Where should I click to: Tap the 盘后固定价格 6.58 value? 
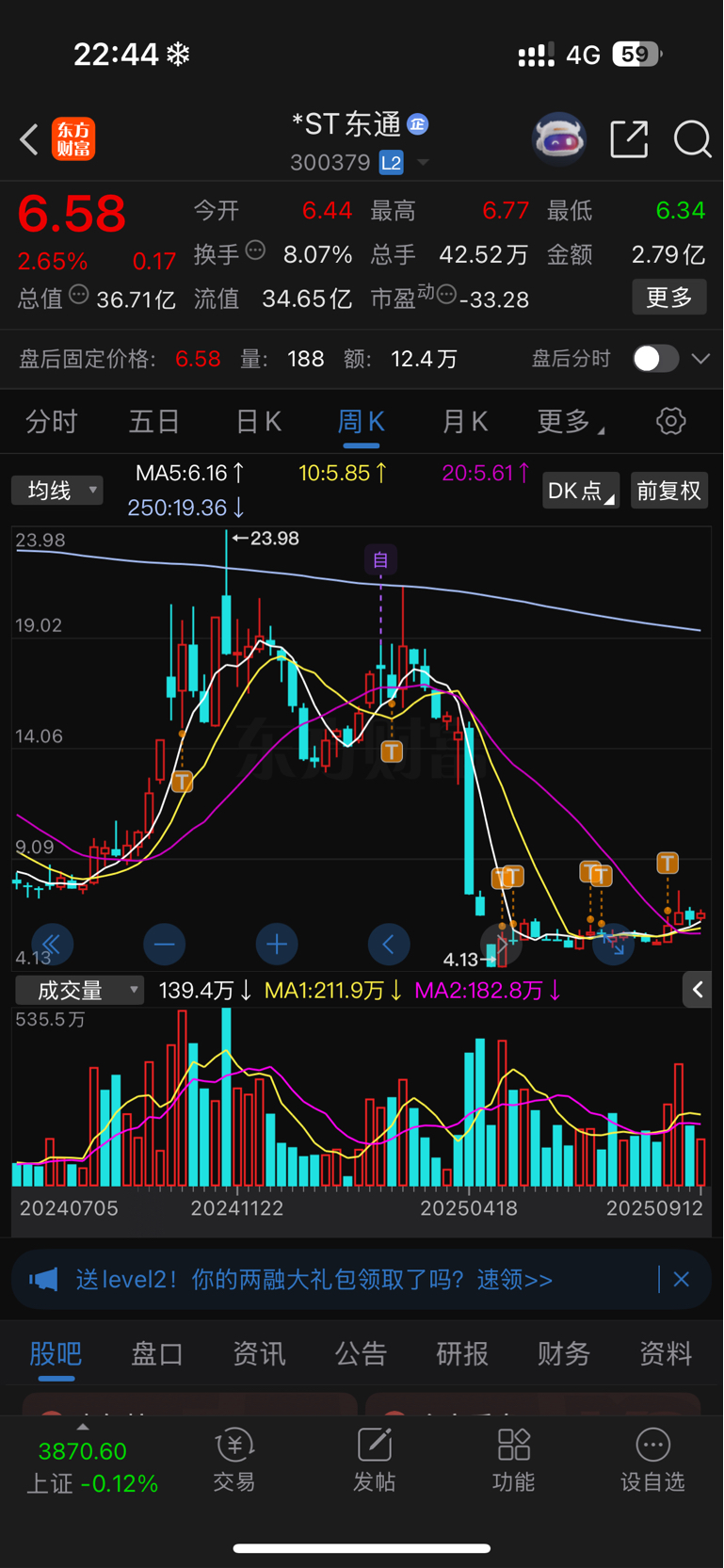click(198, 359)
